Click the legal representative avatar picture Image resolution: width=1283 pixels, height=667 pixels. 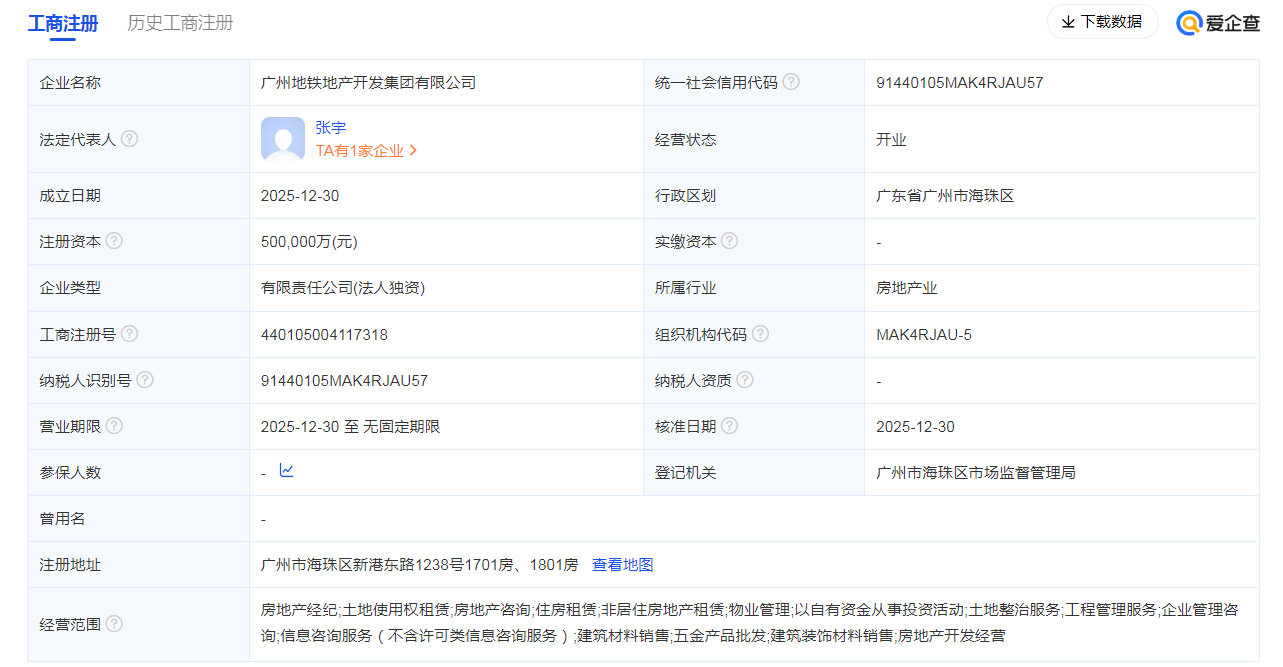point(283,139)
